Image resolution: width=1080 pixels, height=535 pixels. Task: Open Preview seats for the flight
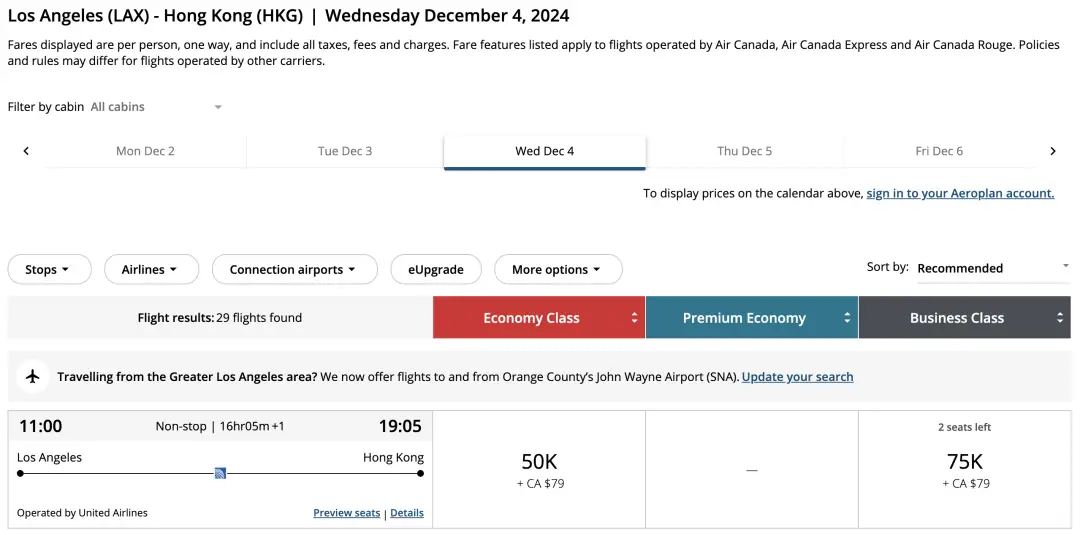(346, 513)
